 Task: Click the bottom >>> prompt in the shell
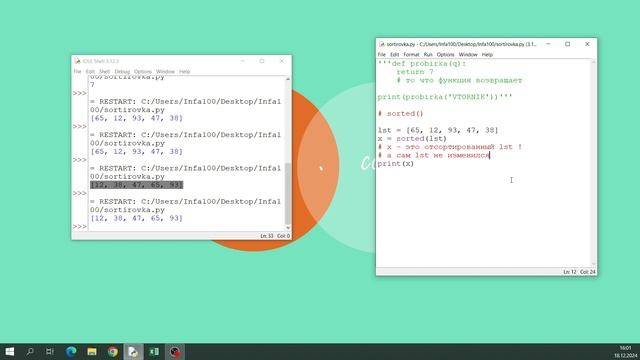point(80,227)
